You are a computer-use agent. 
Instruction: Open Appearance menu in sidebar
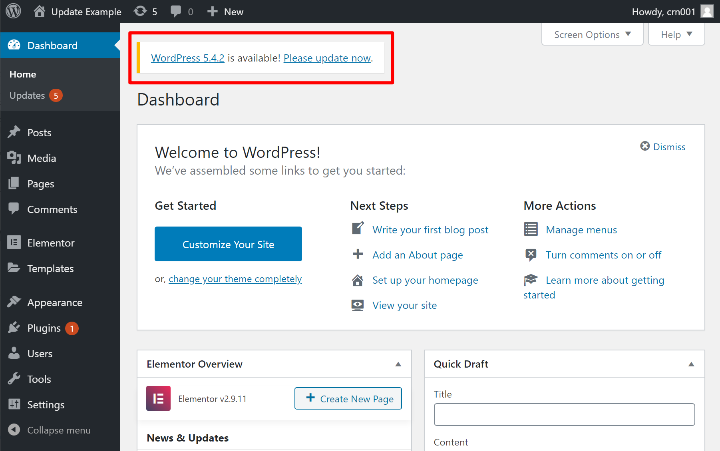(x=55, y=302)
